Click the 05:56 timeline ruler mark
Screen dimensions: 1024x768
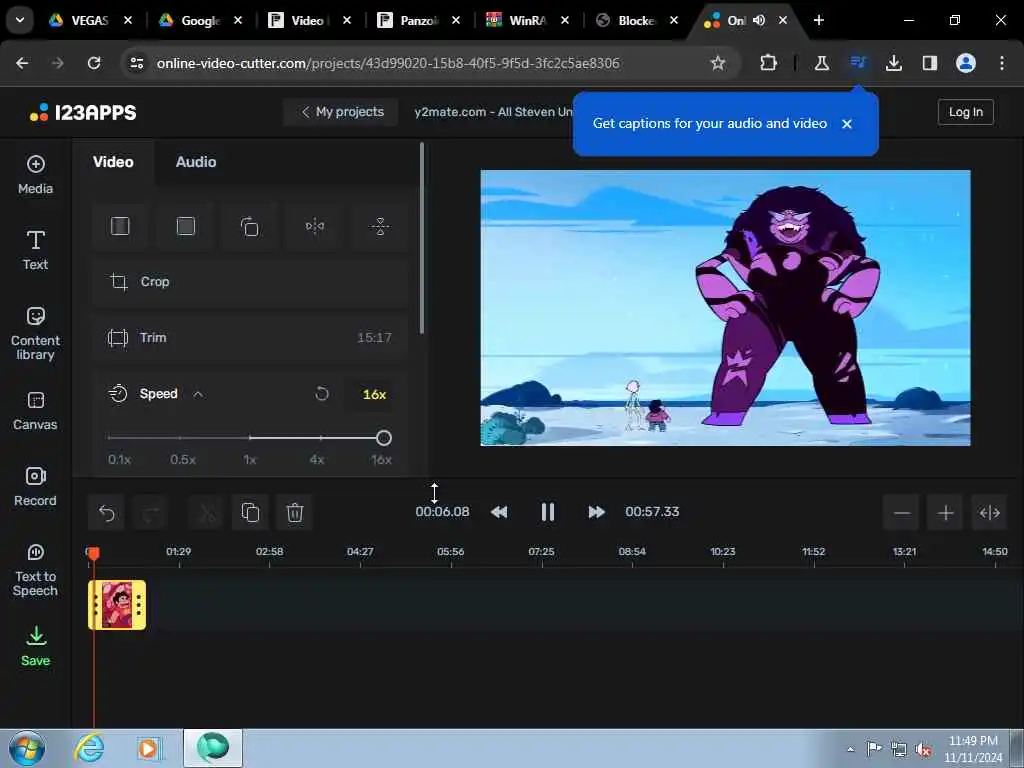click(451, 552)
